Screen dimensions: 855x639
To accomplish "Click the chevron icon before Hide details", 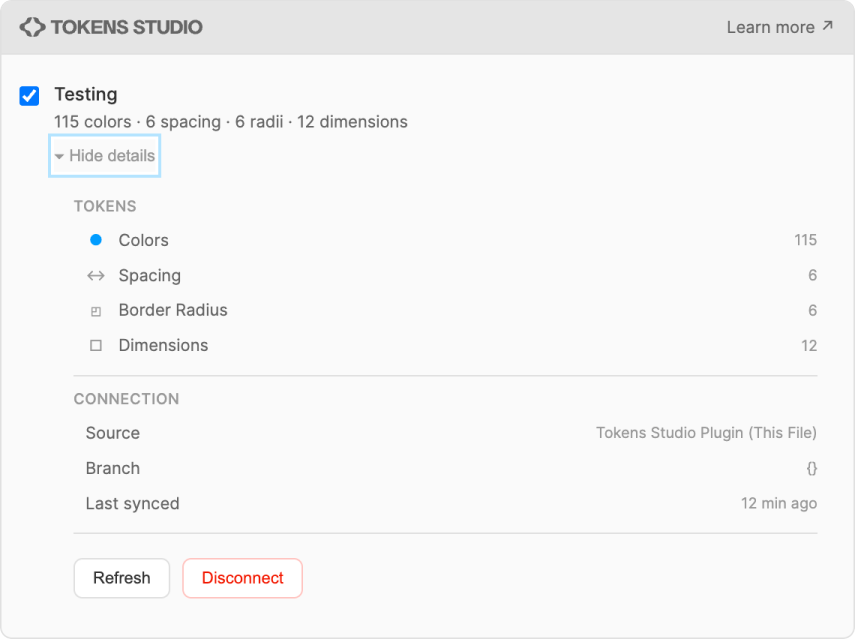I will pos(61,156).
